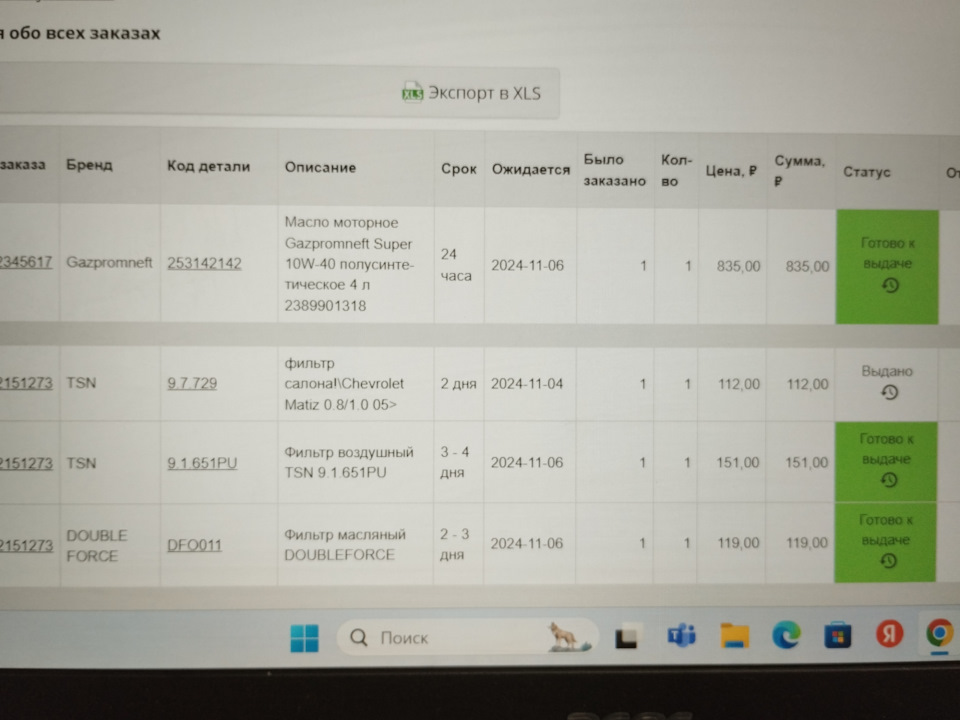Click the green XLS file icon

coord(412,92)
